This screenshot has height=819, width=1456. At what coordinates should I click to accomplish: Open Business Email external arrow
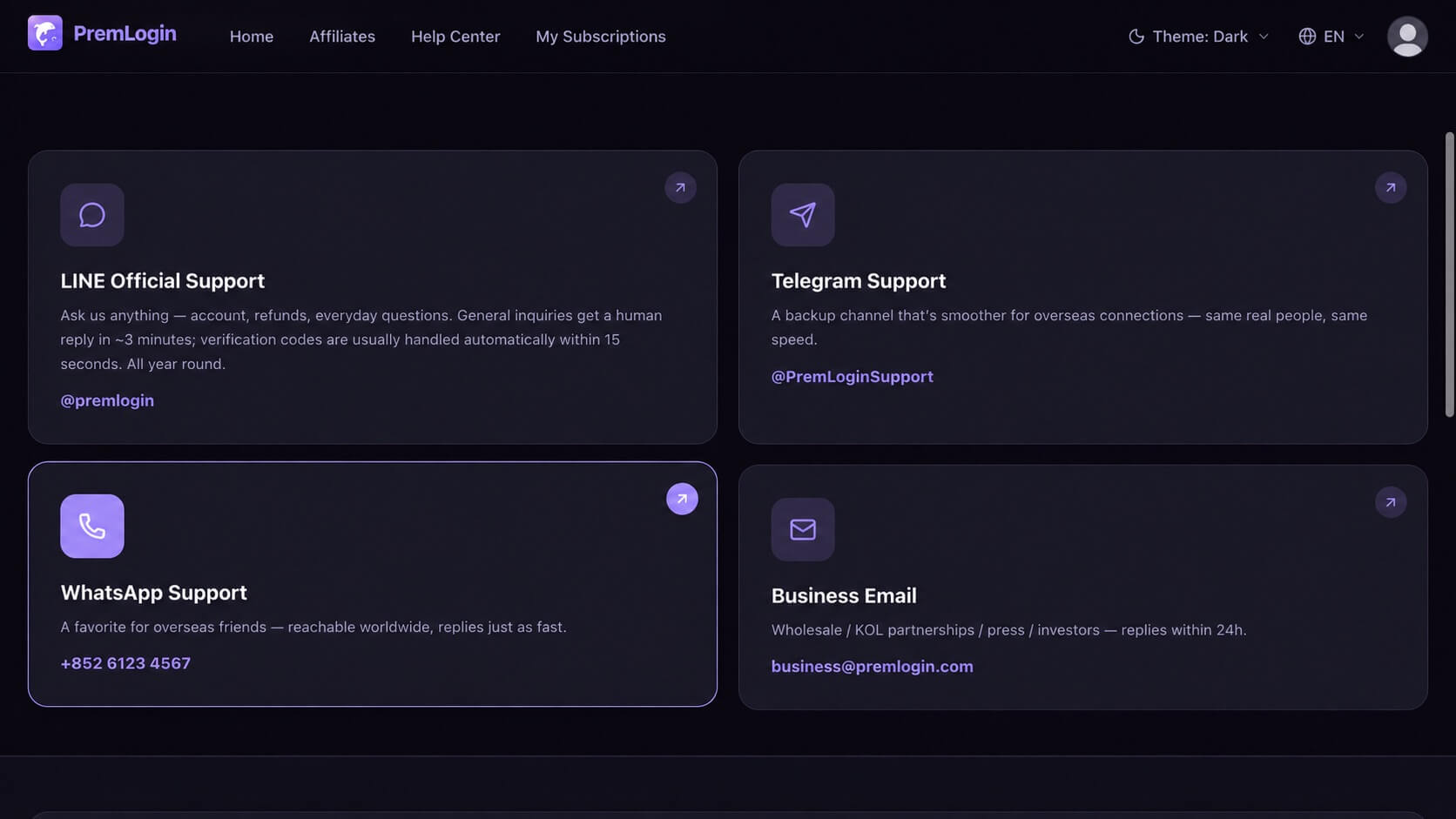point(1391,502)
